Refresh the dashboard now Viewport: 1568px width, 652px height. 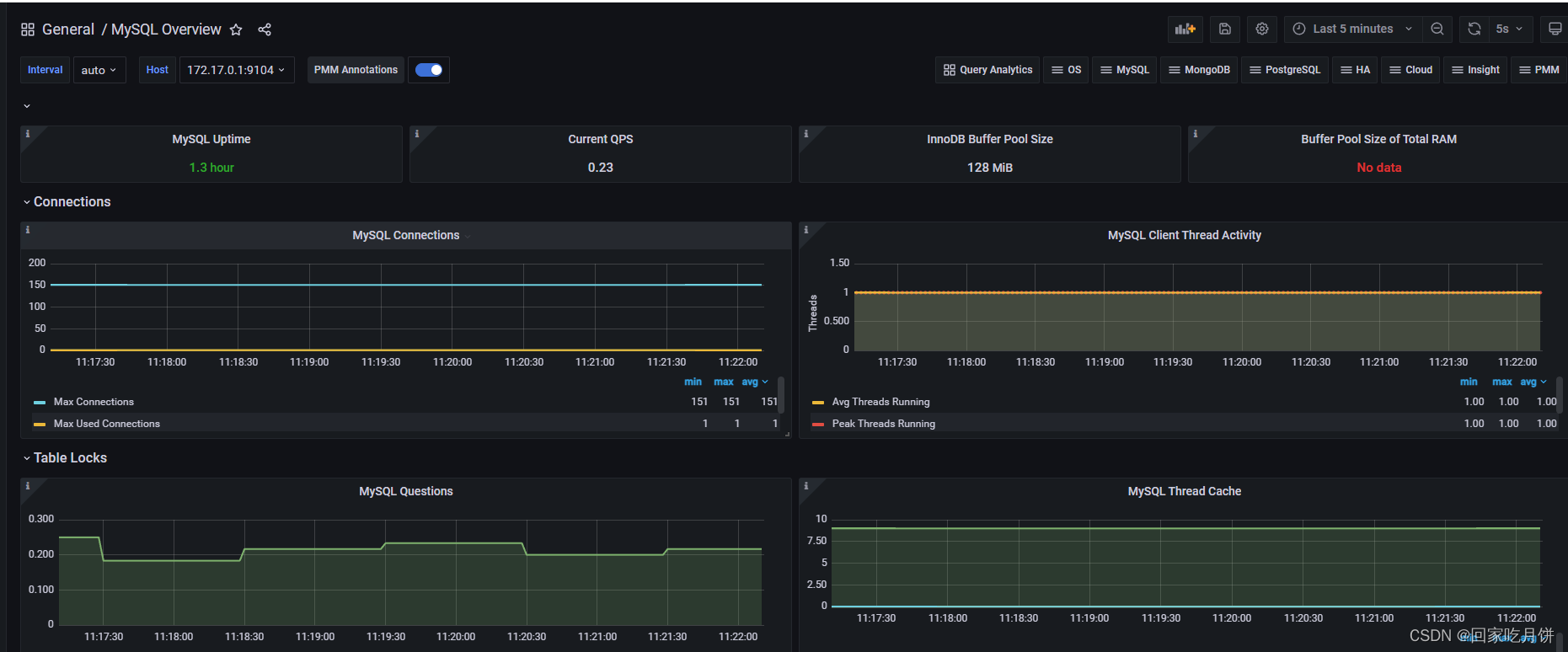[x=1474, y=29]
